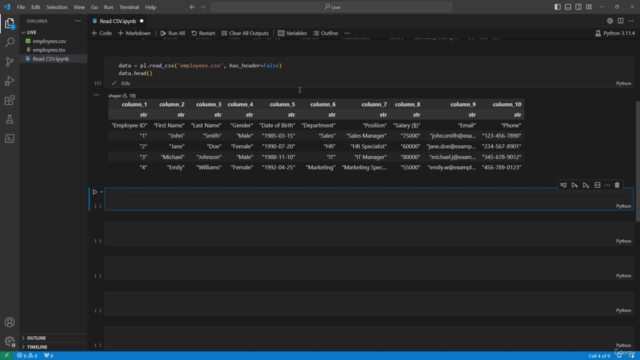Open the terminal-style panel icon in activity bar
This screenshot has height=360, width=640.
pos(9,139)
